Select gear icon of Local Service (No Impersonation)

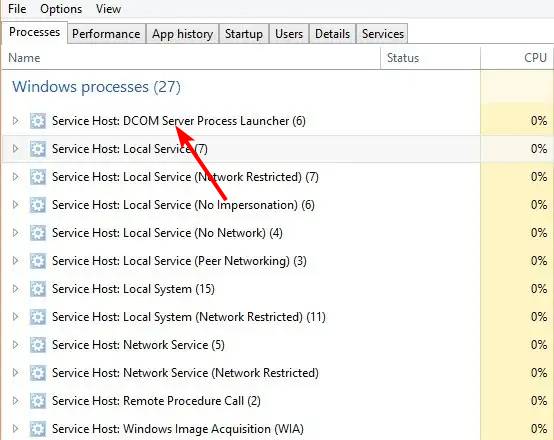pyautogui.click(x=37, y=205)
